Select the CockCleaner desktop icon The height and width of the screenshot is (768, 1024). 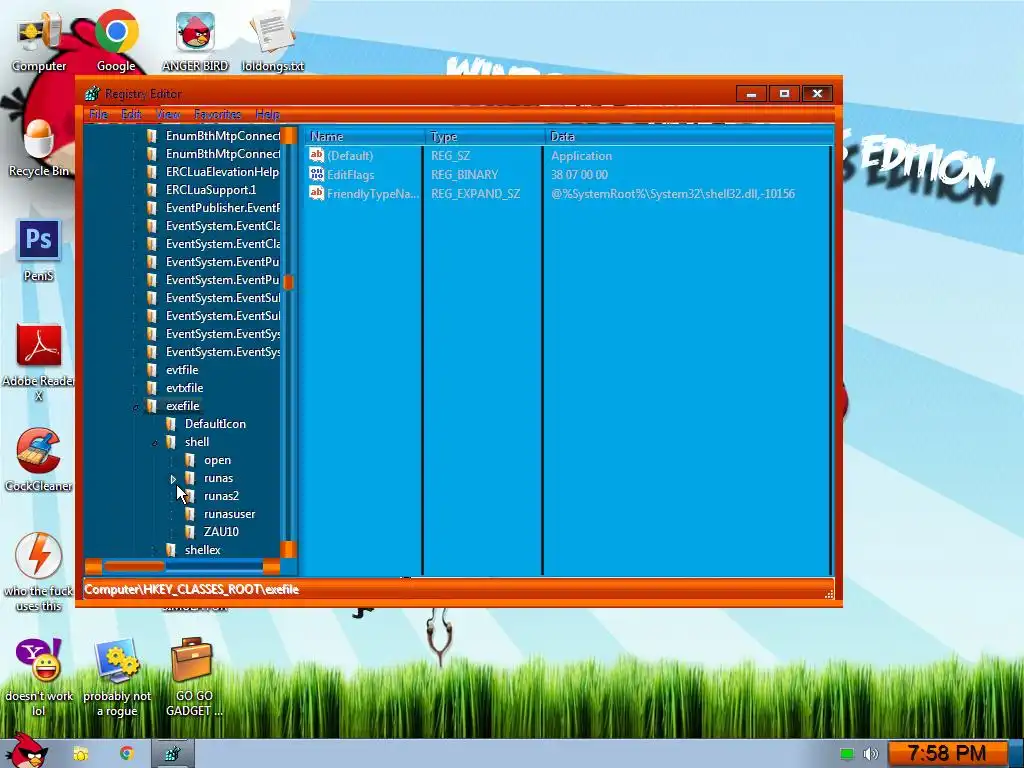39,459
